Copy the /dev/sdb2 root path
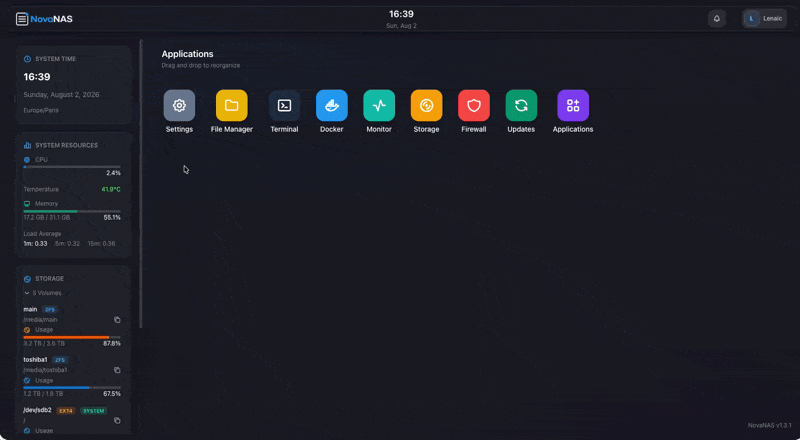This screenshot has width=800, height=440. pos(117,421)
